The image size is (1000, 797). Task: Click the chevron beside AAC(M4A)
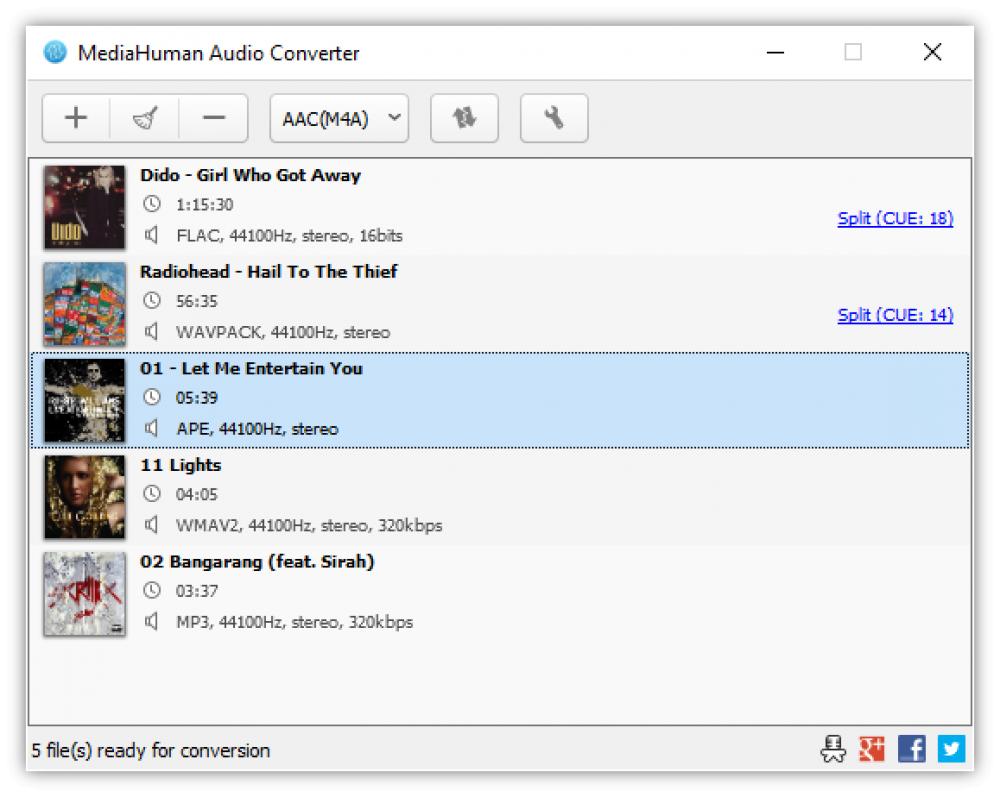click(x=393, y=118)
